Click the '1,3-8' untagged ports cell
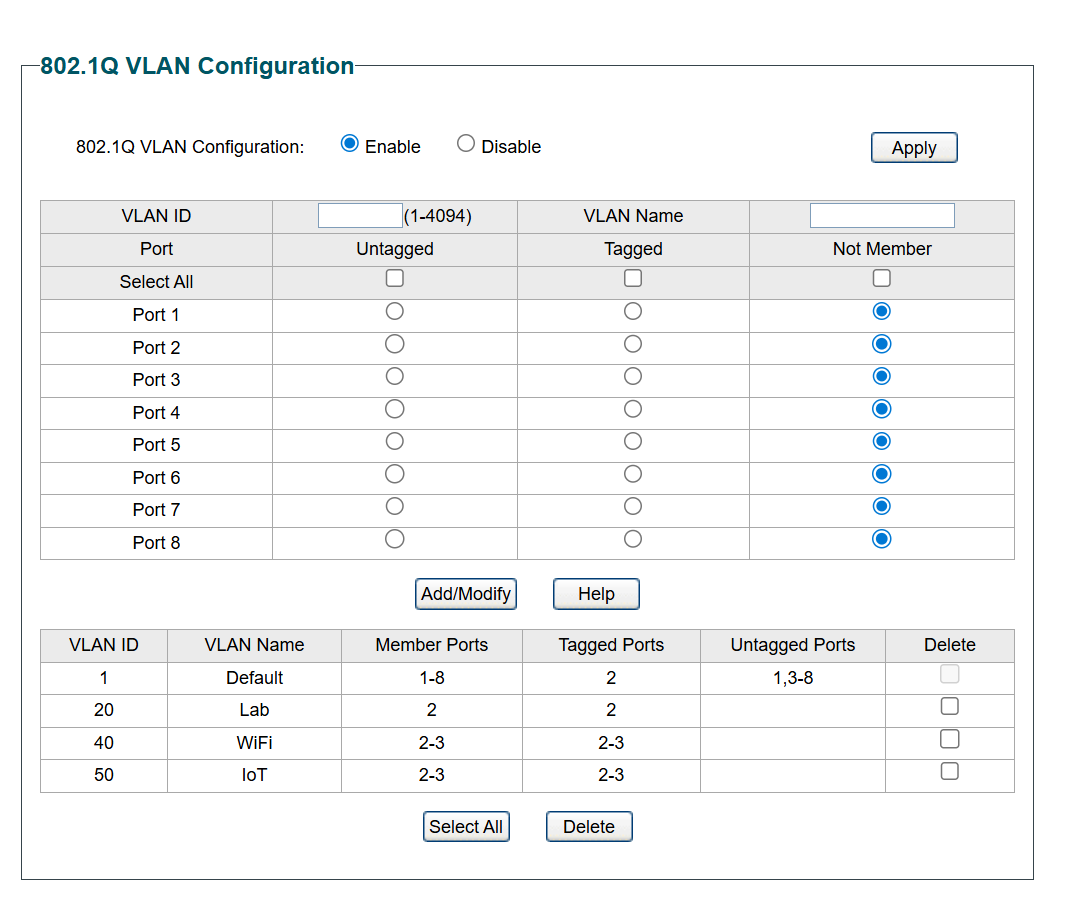 coord(793,678)
